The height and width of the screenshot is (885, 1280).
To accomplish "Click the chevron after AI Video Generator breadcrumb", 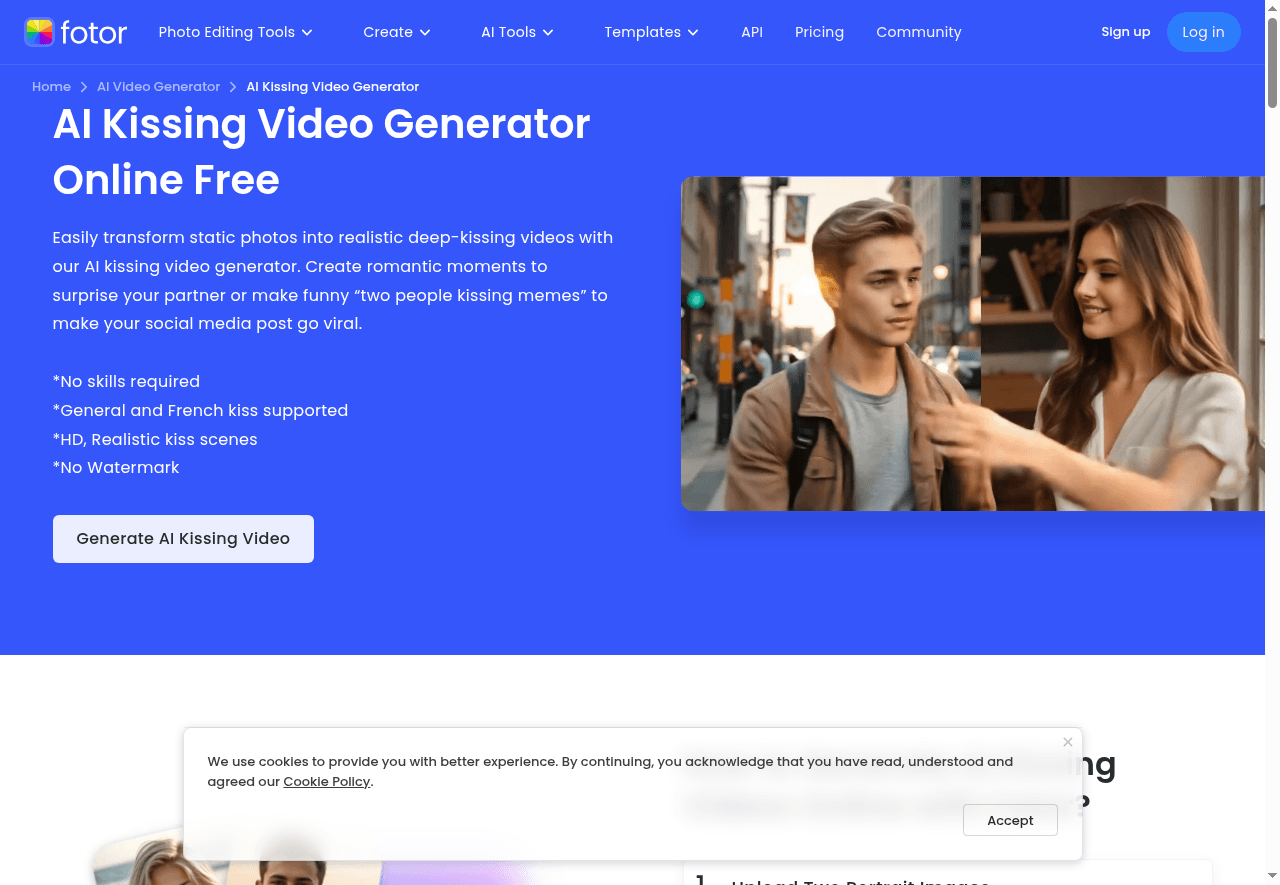I will click(233, 87).
